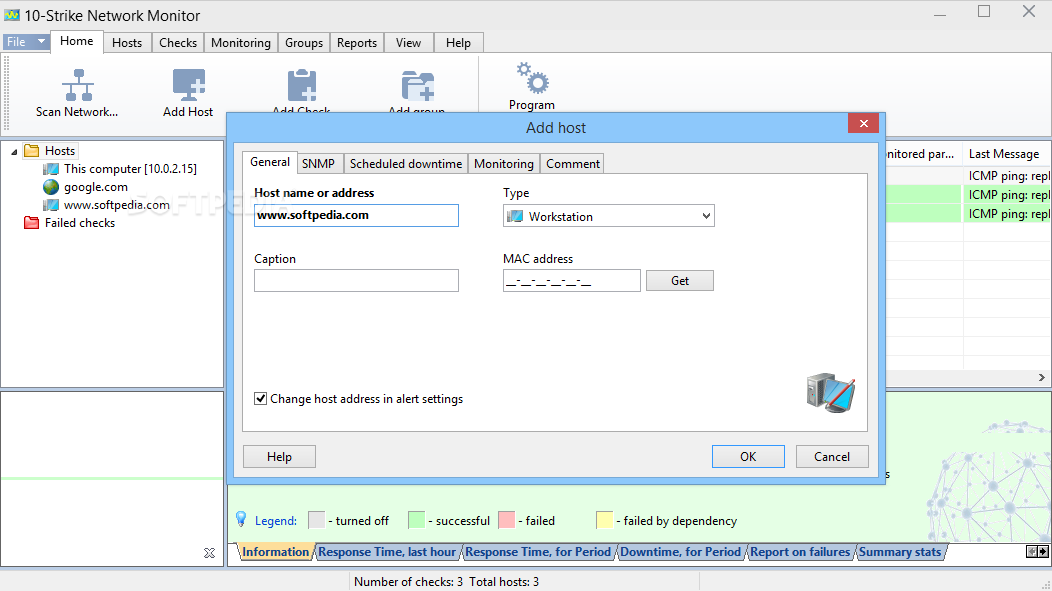Open the Reports ribbon tab
The width and height of the screenshot is (1052, 591).
click(x=357, y=42)
